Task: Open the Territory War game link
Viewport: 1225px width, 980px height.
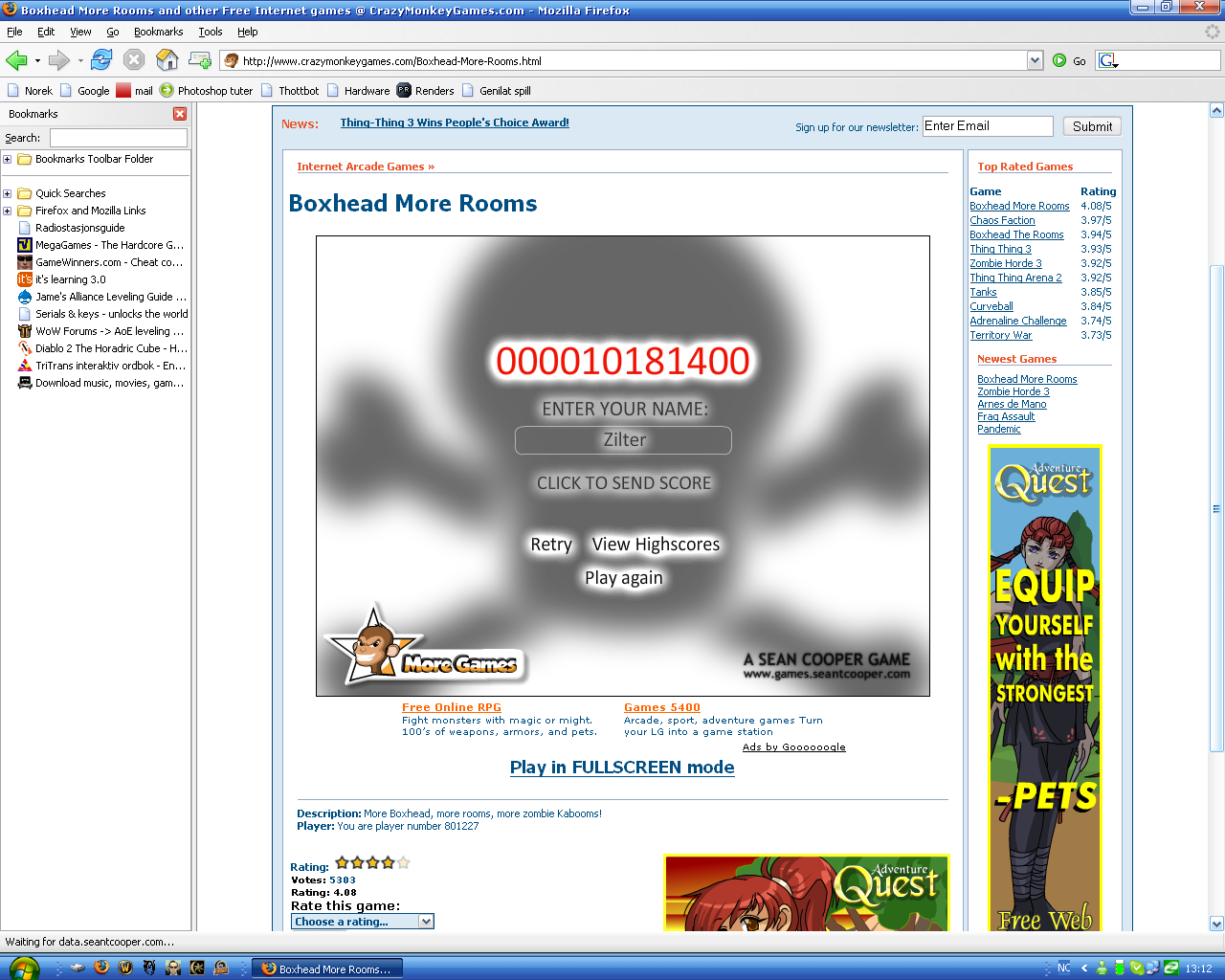Action: click(1001, 335)
